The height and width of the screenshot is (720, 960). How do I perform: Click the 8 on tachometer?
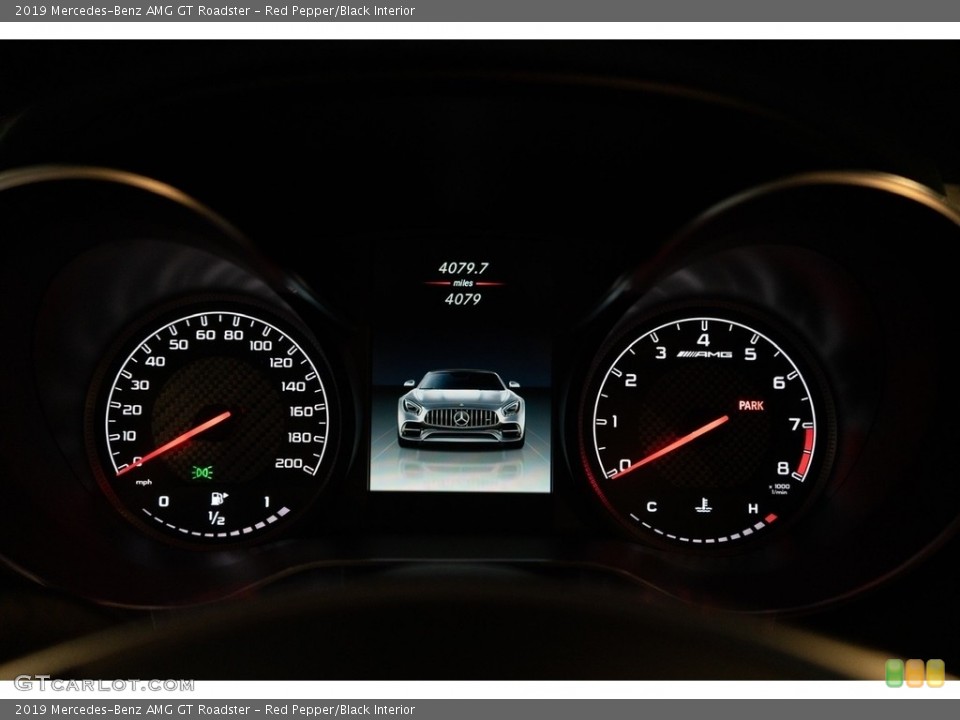click(x=782, y=468)
